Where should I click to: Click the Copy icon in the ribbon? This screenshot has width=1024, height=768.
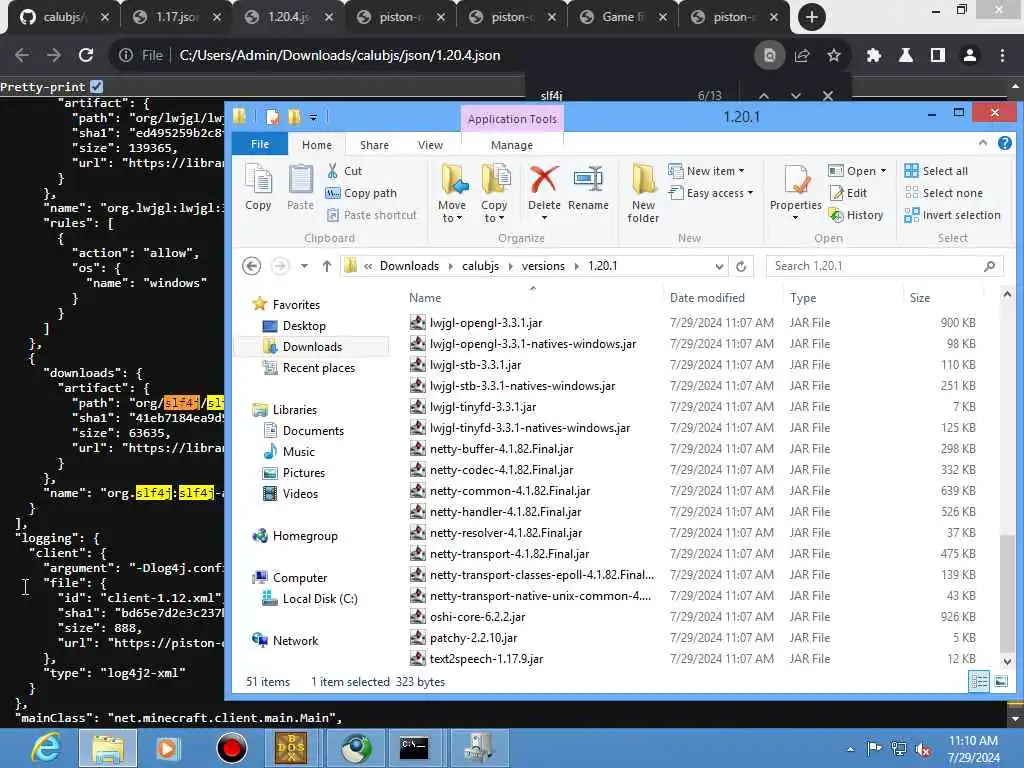[x=259, y=187]
